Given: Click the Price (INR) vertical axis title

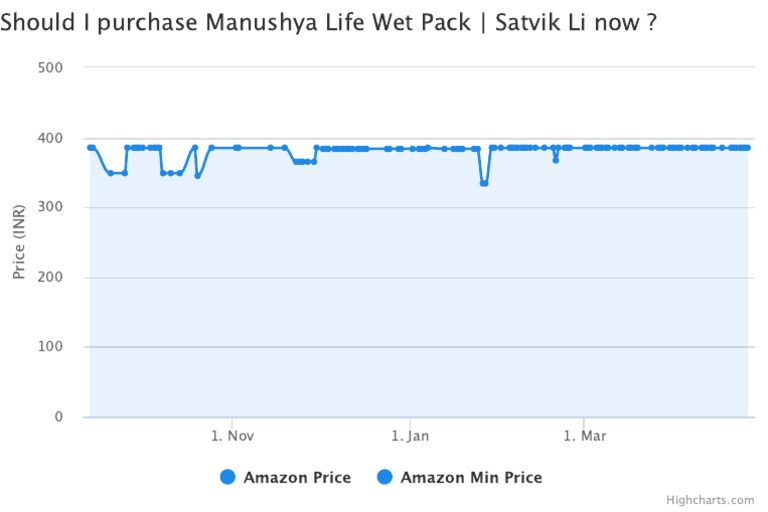Looking at the screenshot, I should point(19,241).
